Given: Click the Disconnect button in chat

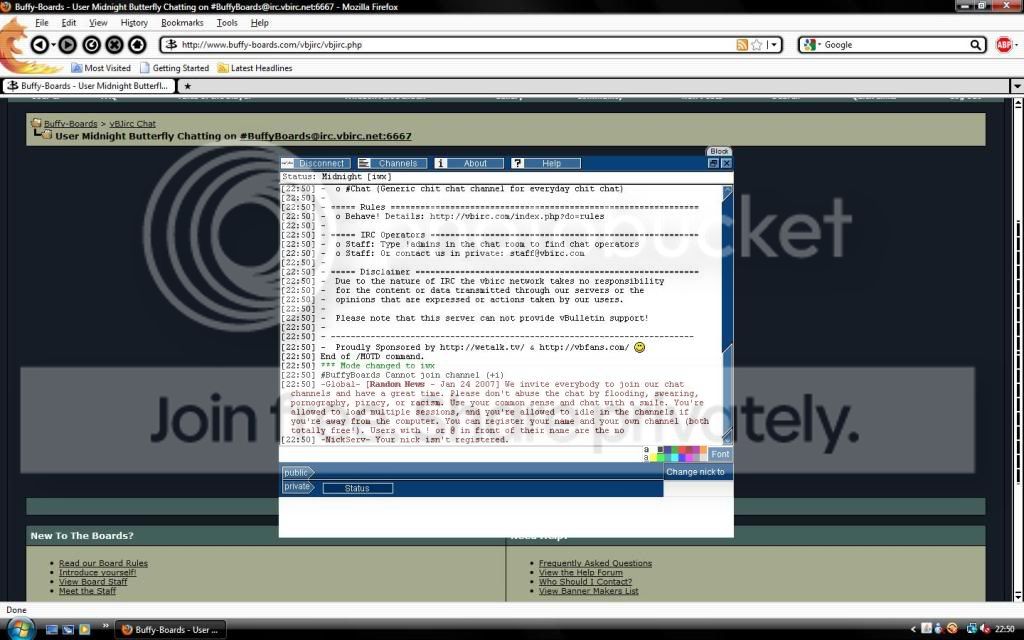Looking at the screenshot, I should (316, 163).
